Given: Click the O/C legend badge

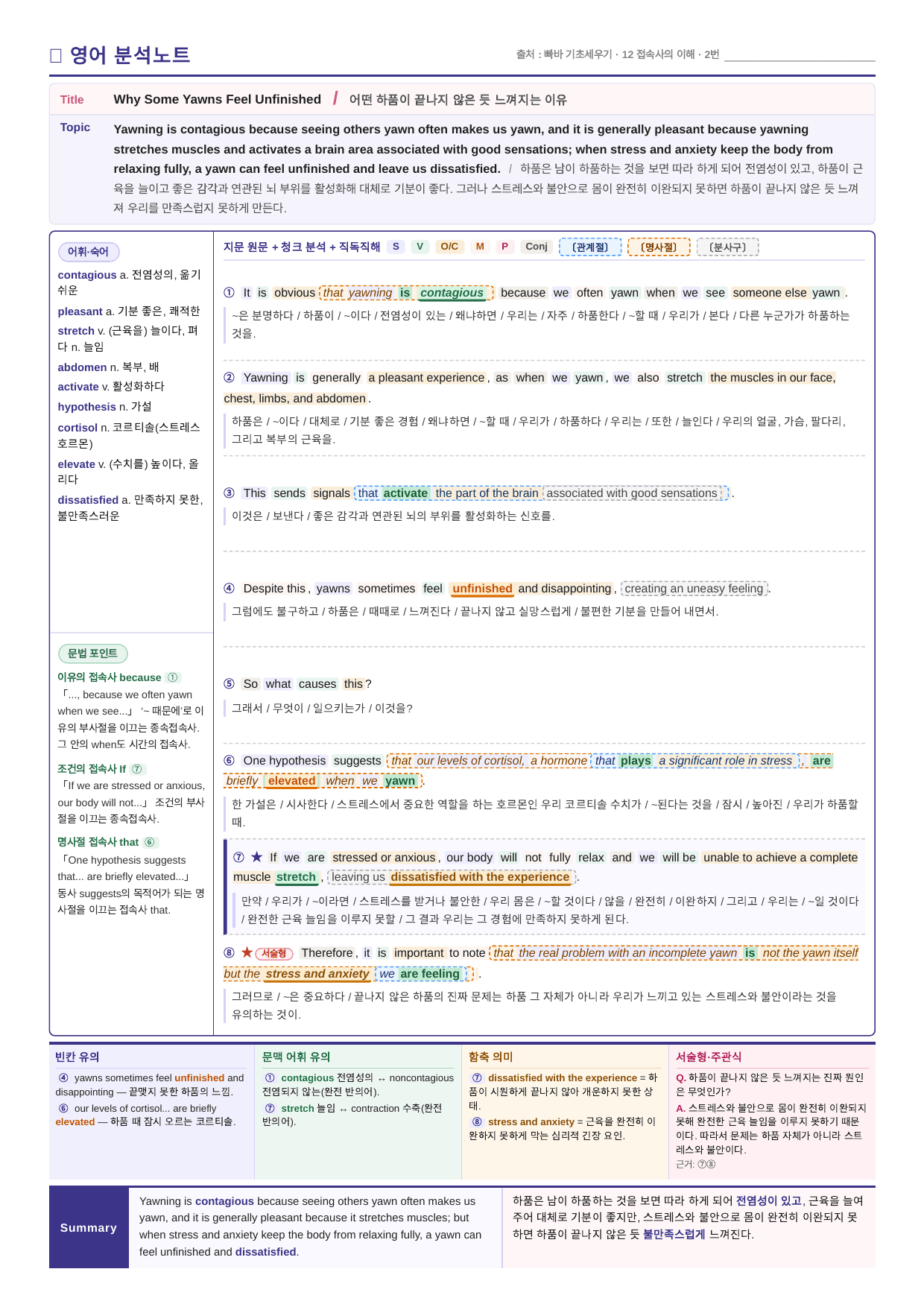Looking at the screenshot, I should [449, 247].
